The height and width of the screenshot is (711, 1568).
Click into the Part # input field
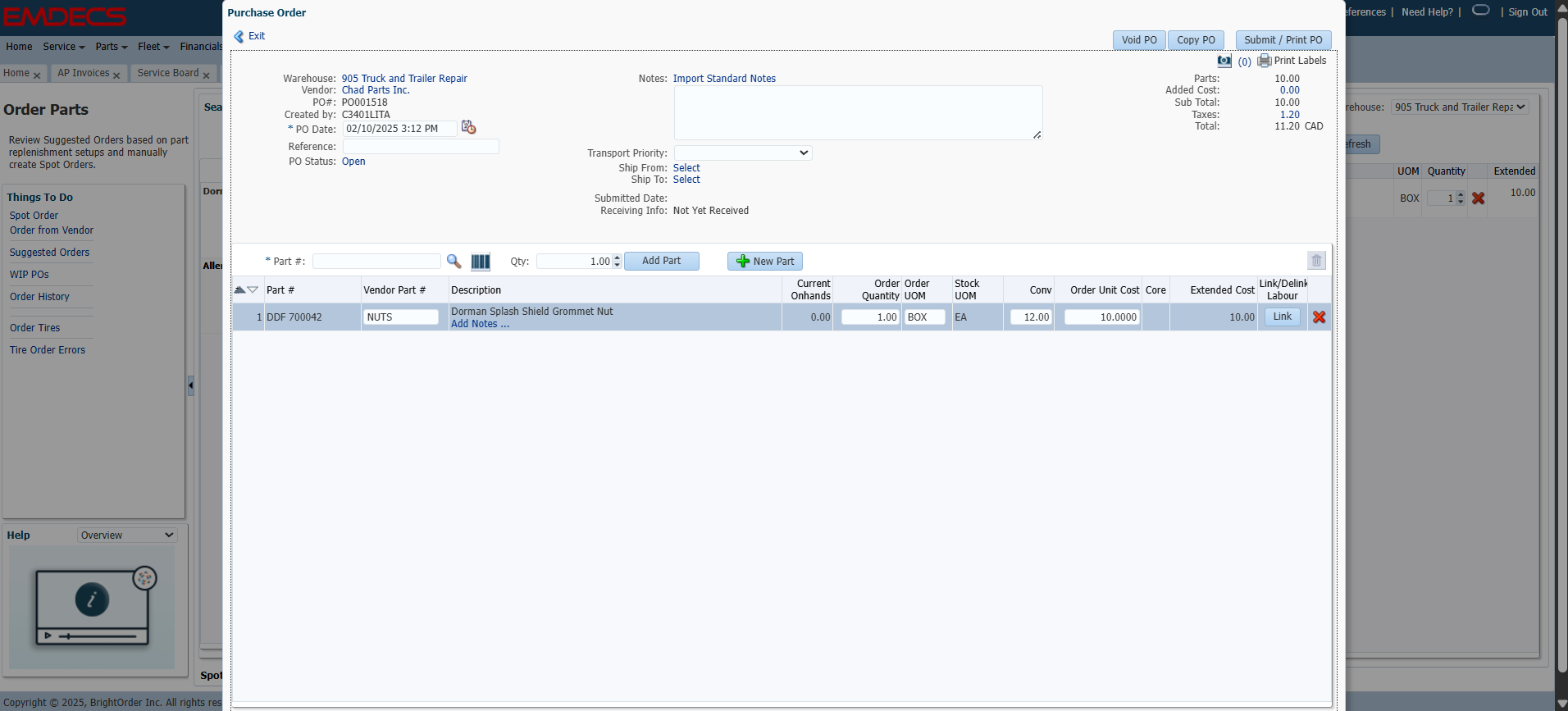(376, 262)
